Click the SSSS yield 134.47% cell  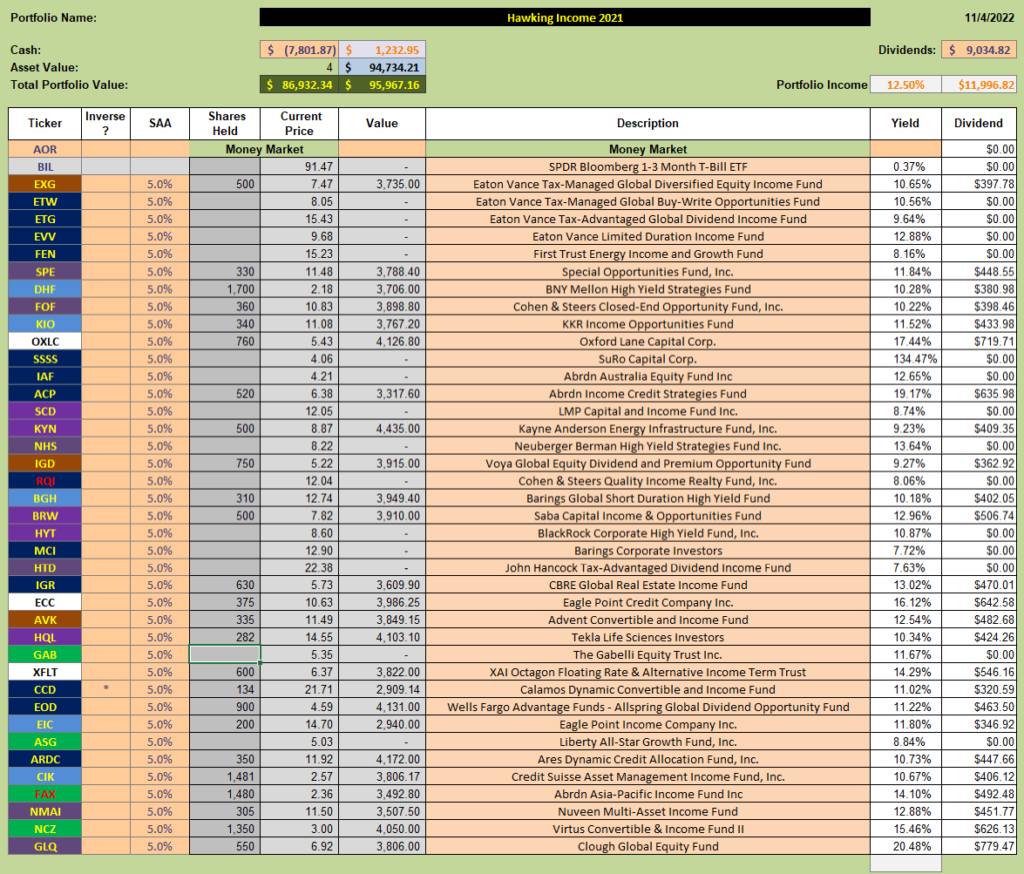pos(905,359)
